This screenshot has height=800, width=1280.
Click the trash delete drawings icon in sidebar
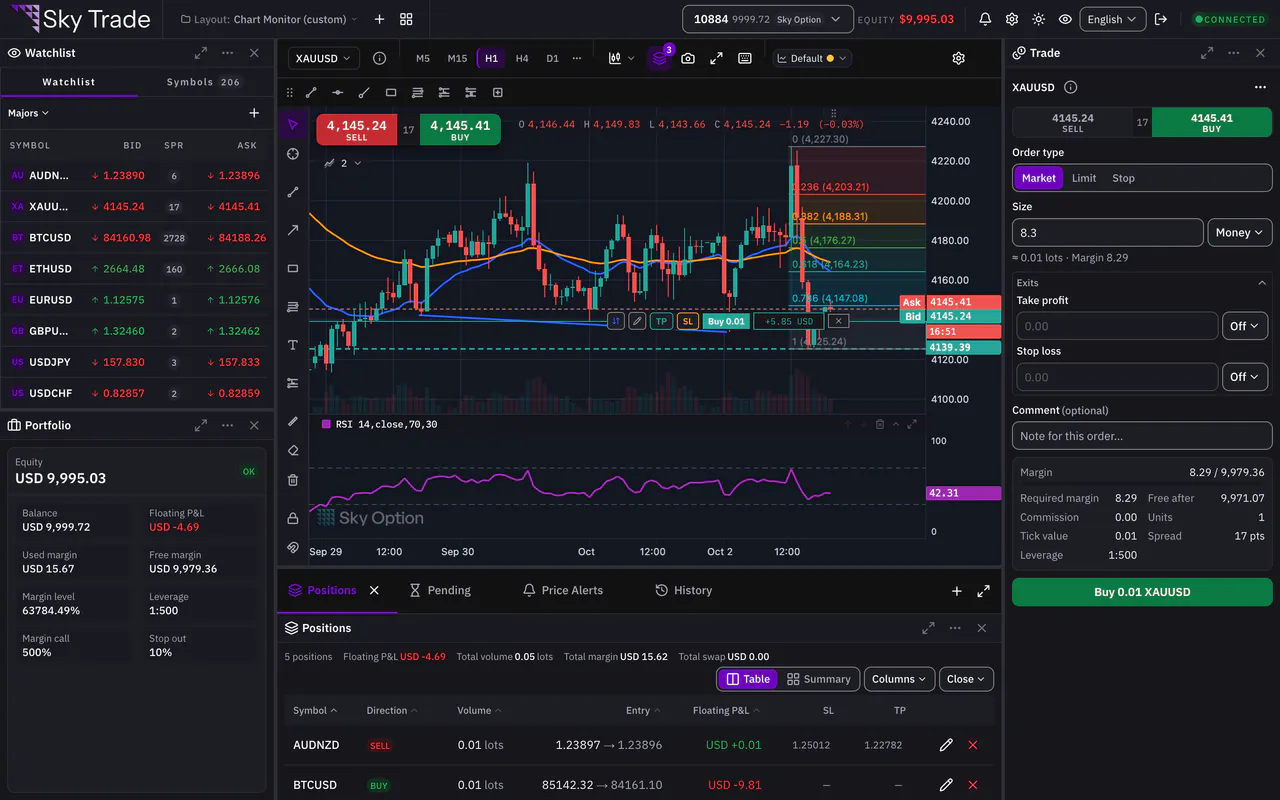click(x=293, y=480)
